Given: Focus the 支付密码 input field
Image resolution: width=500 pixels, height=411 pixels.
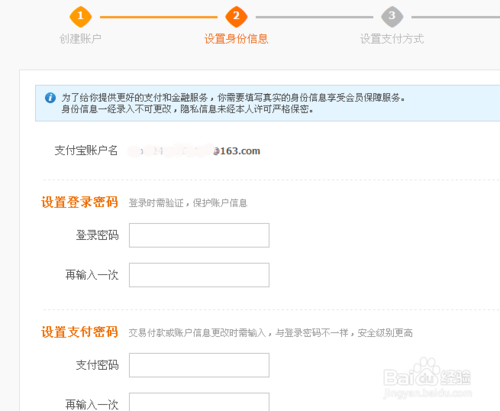Looking at the screenshot, I should pos(199,365).
